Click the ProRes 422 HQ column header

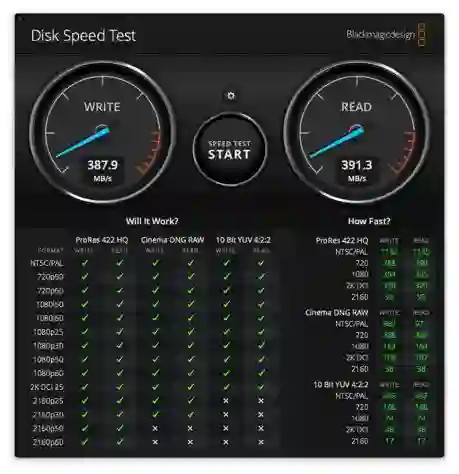click(102, 240)
